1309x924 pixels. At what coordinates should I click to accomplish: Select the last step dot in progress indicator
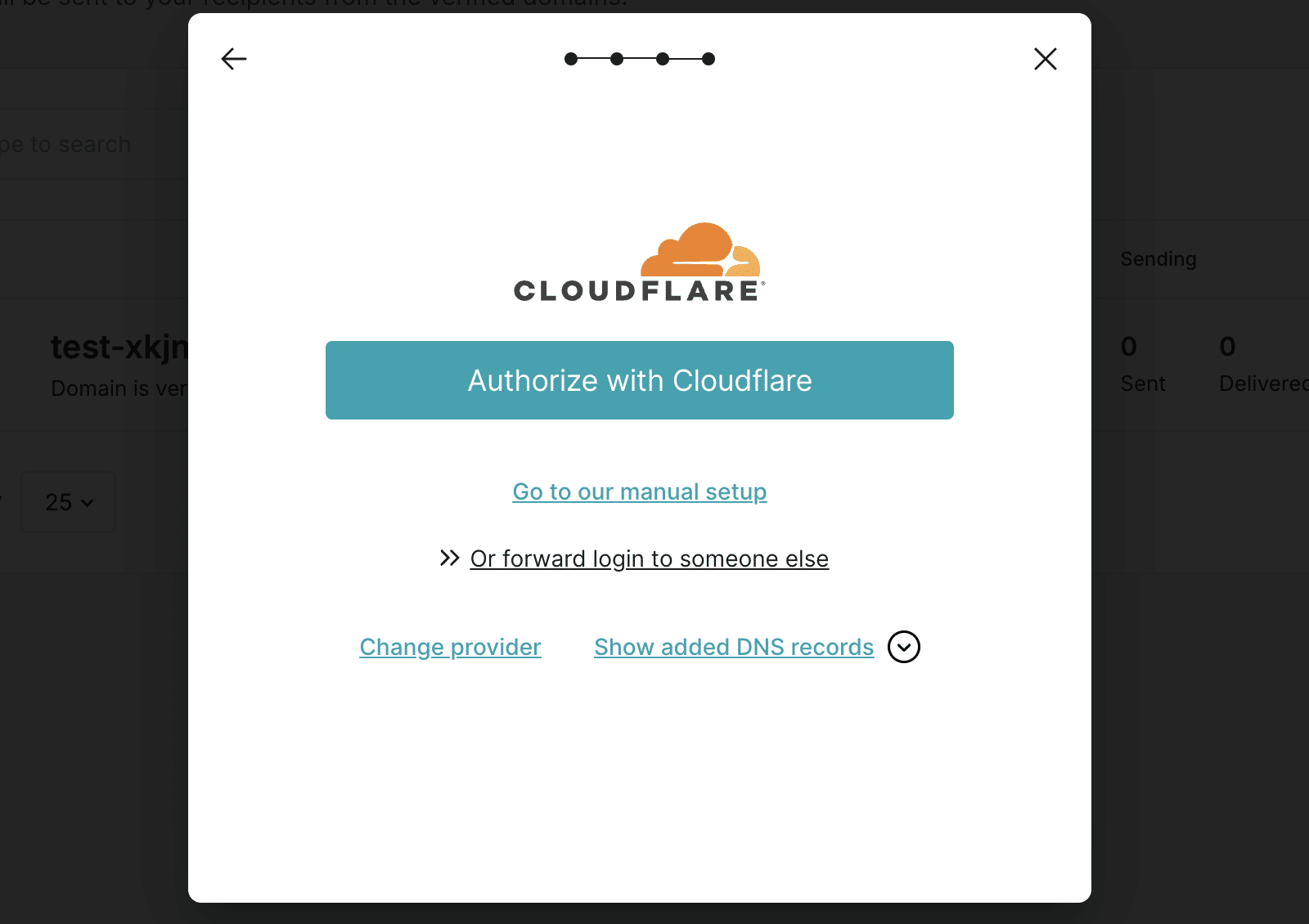pos(708,59)
